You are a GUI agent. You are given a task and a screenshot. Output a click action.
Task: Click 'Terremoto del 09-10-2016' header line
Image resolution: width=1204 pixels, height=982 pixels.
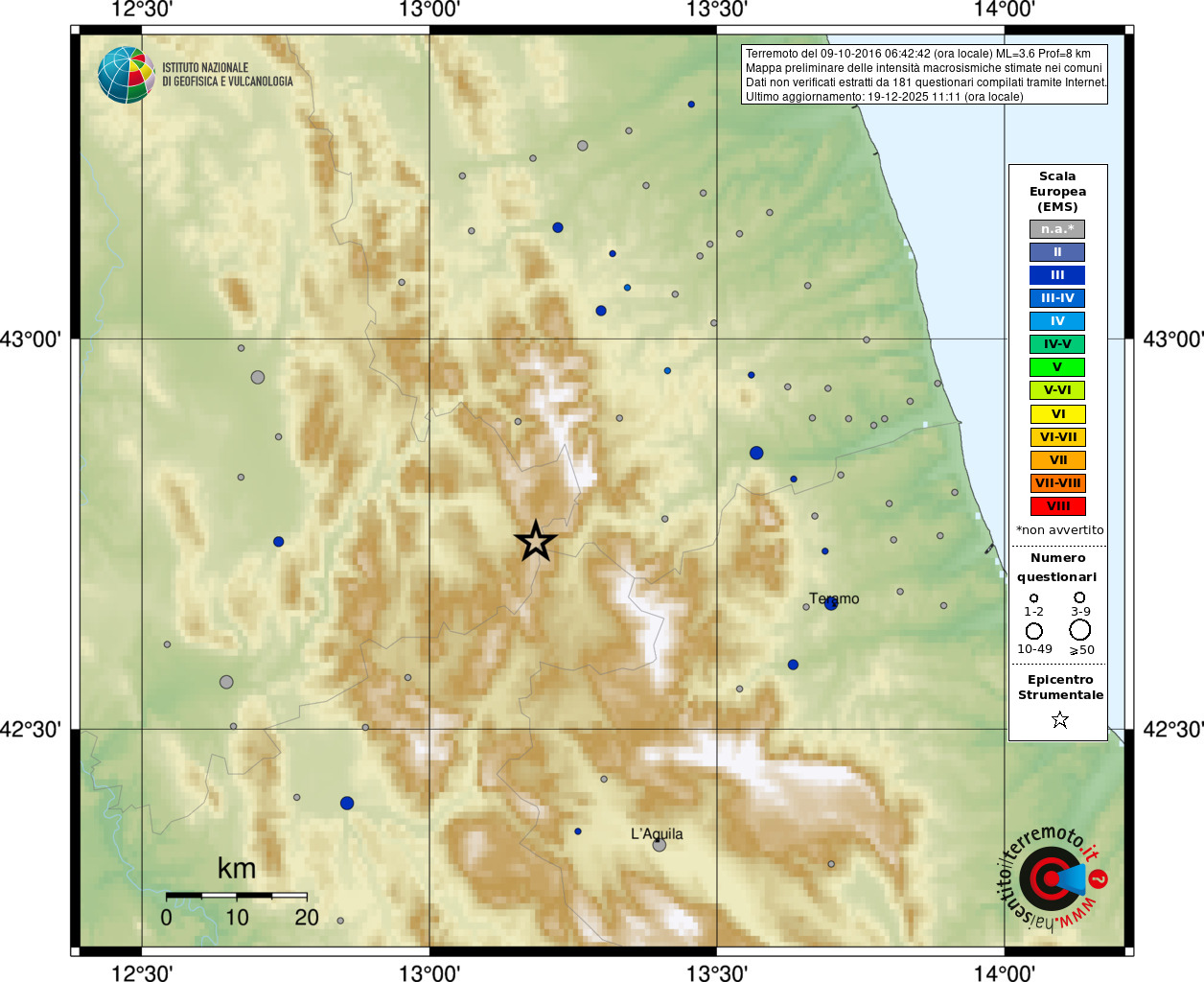[917, 54]
